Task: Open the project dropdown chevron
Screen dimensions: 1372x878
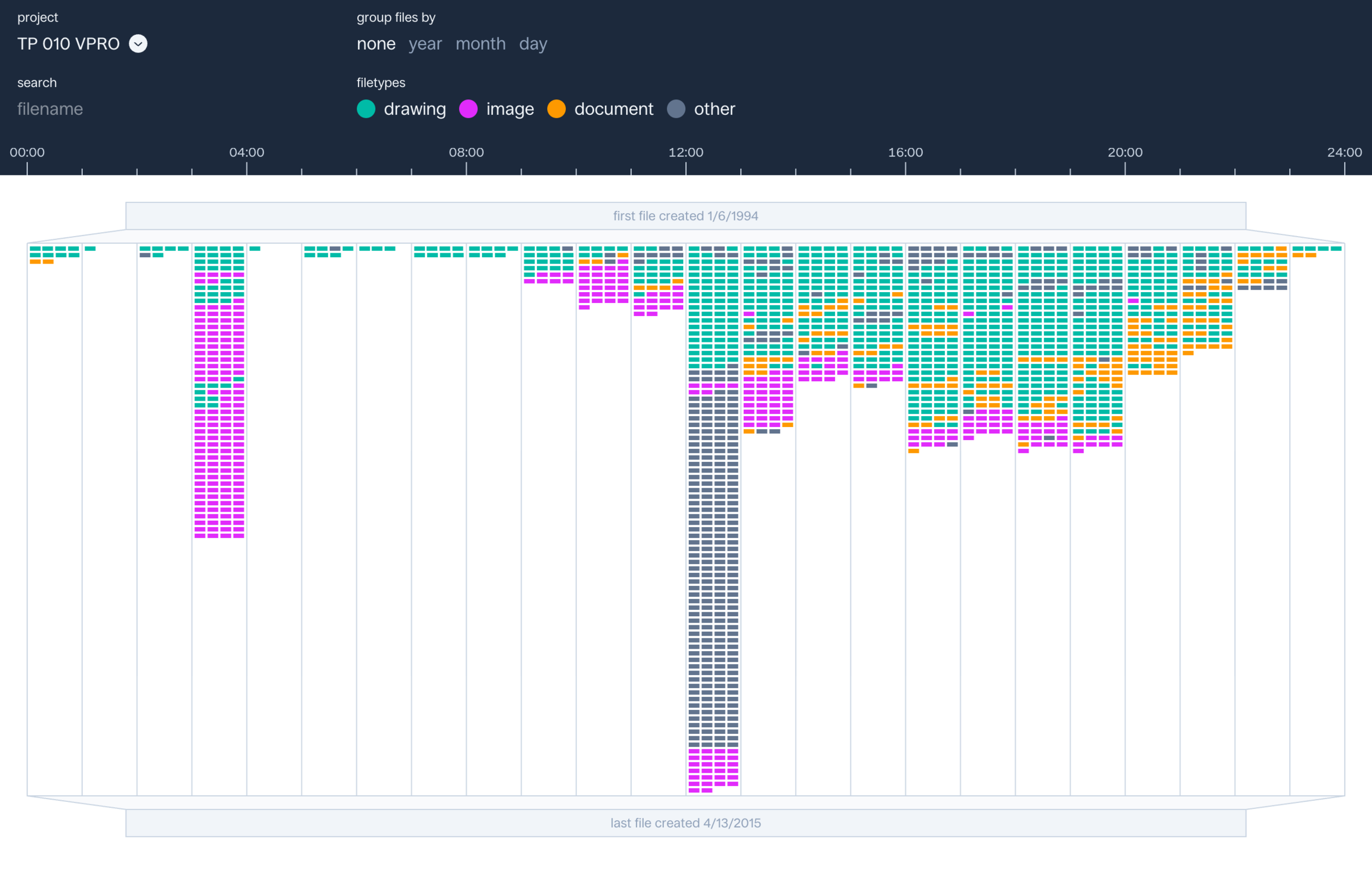Action: (x=138, y=43)
